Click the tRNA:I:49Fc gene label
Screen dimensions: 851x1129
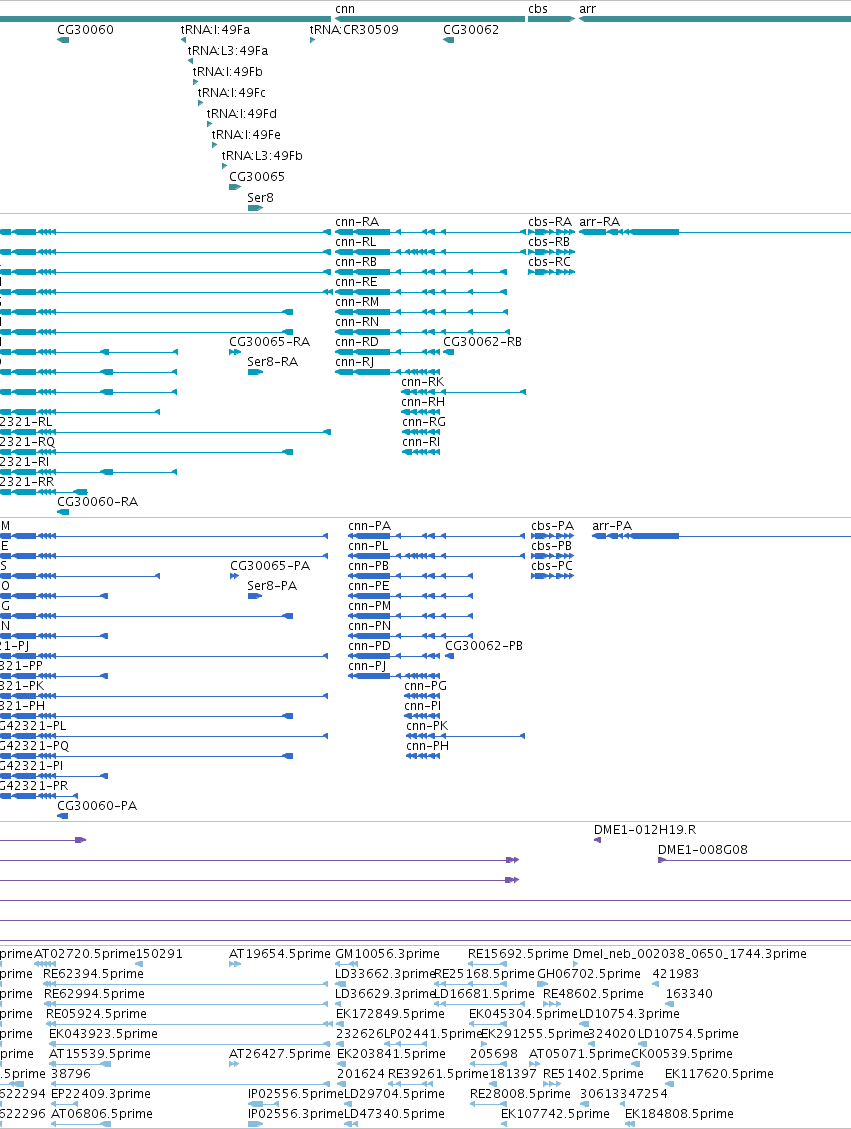pos(232,92)
